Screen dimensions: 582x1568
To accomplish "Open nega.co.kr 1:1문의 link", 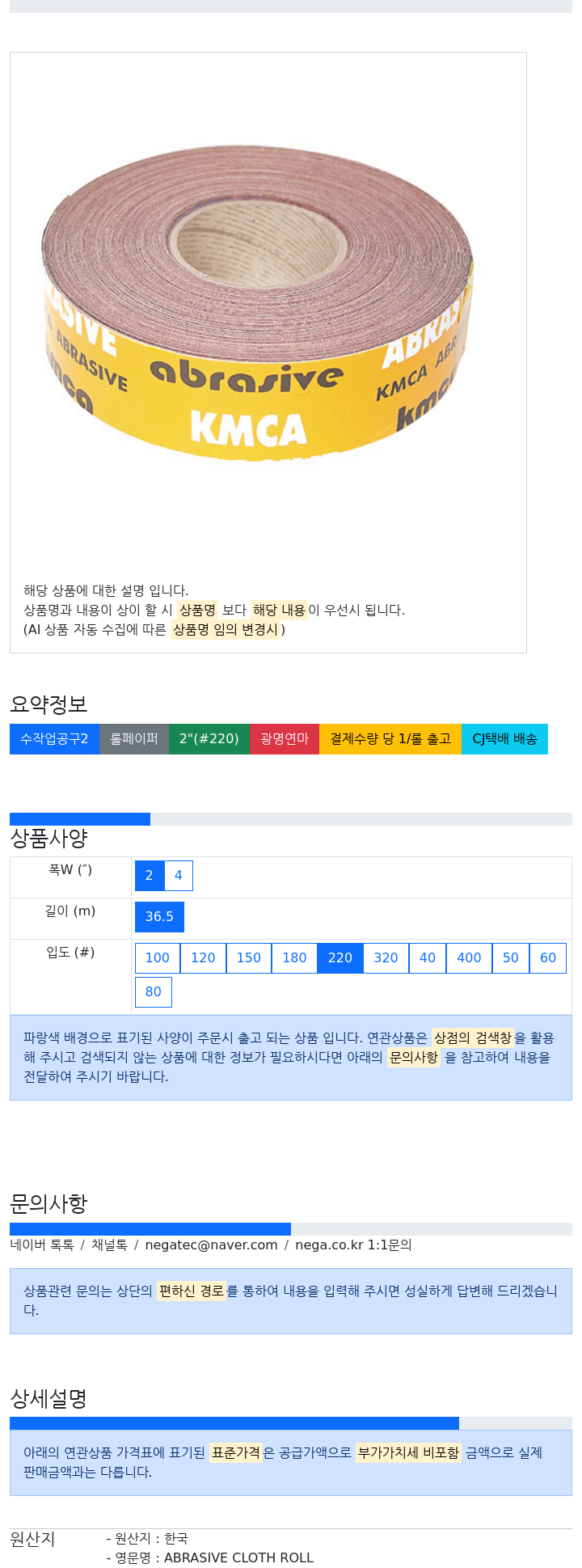I will [353, 1245].
